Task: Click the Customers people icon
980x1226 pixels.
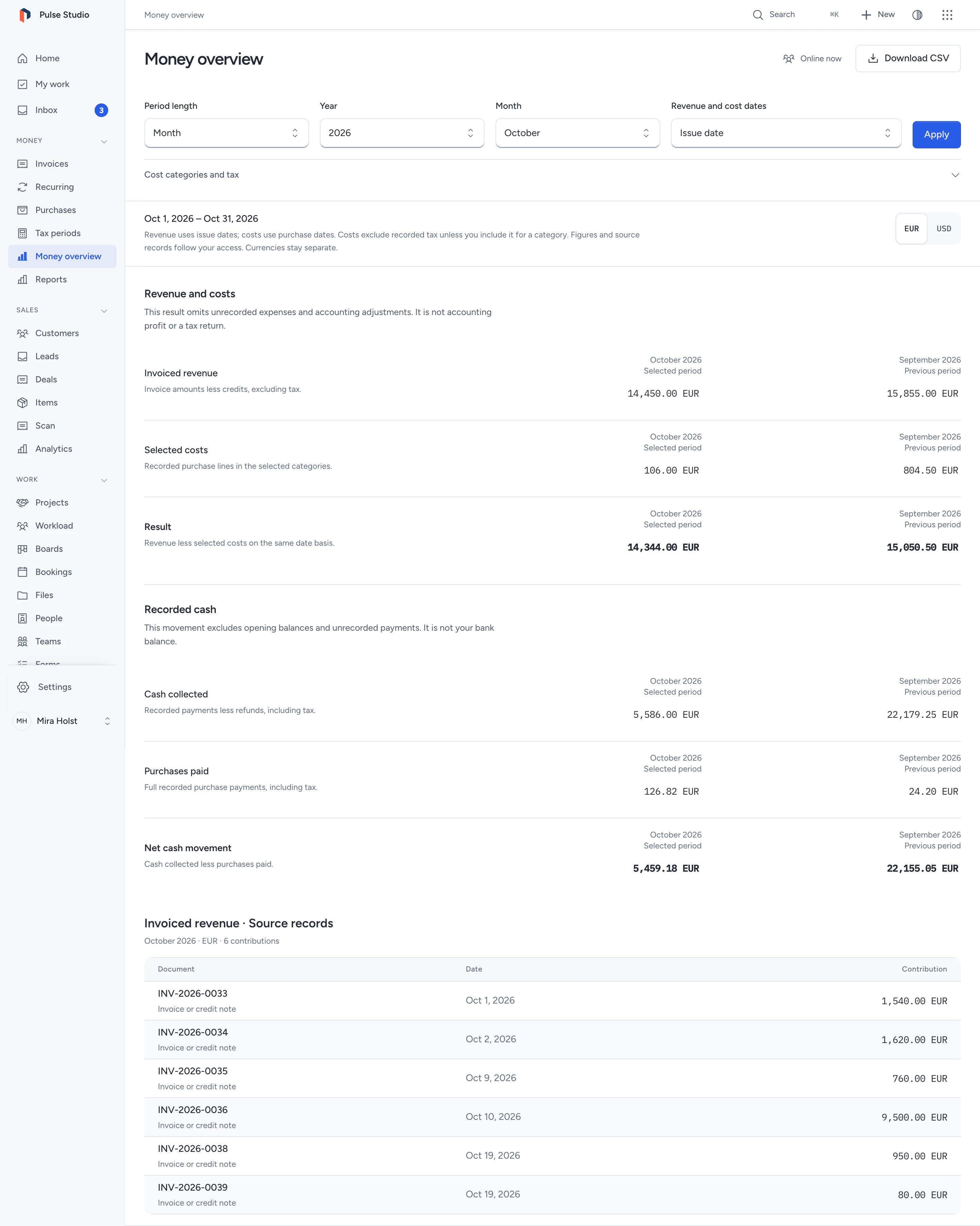Action: point(23,333)
